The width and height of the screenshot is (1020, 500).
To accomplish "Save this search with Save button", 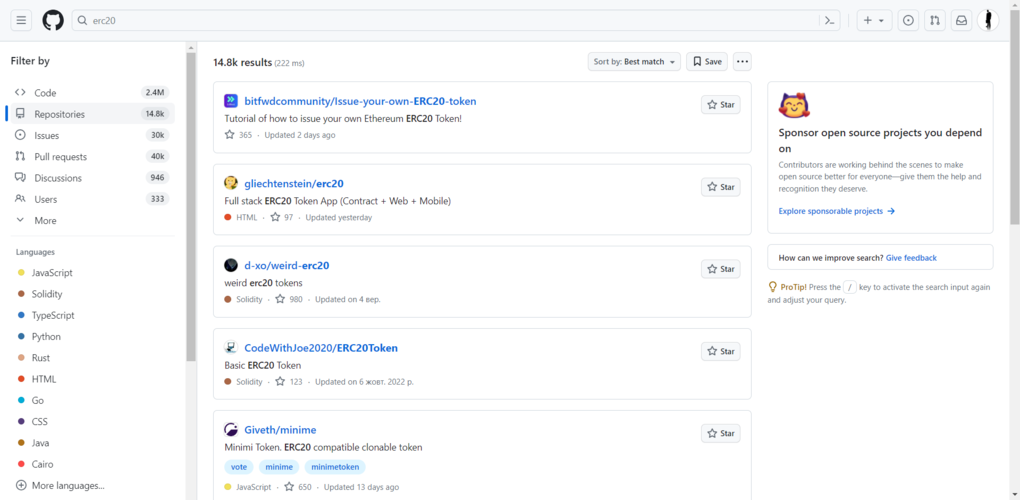I will point(707,62).
